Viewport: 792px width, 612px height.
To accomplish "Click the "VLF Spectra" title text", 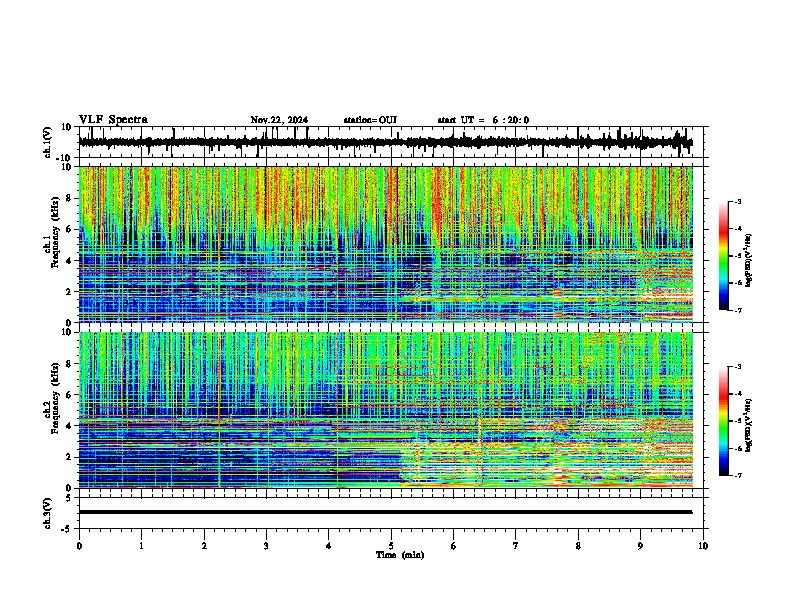I will tap(113, 120).
